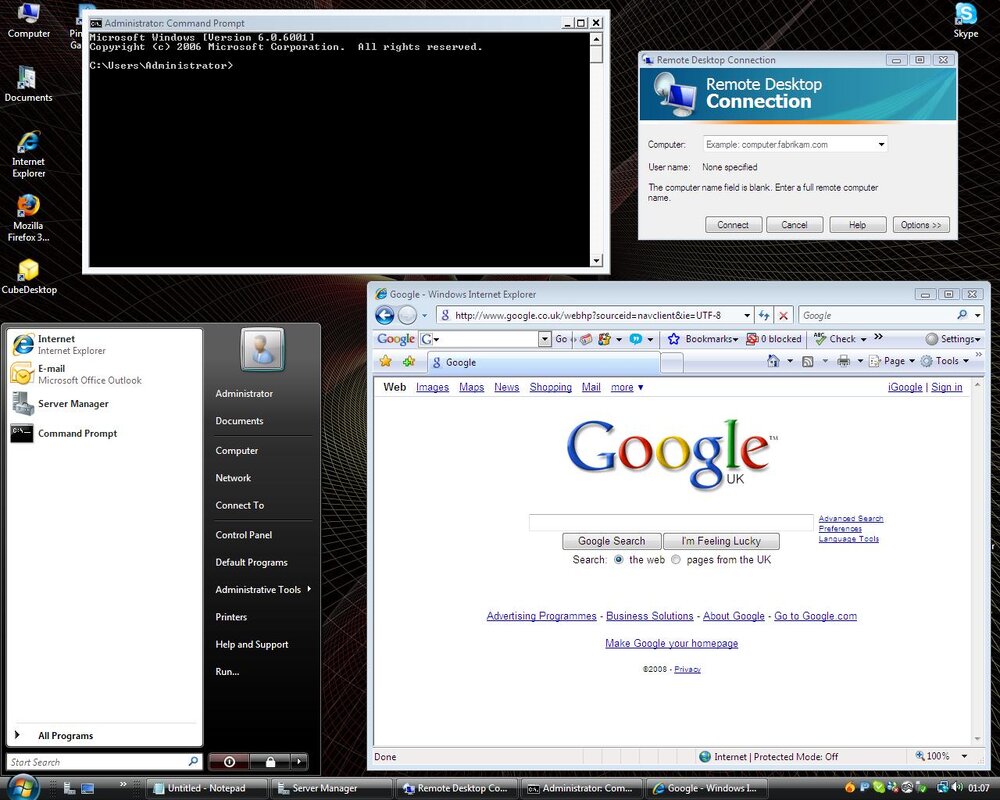Click the Start Search input field
The height and width of the screenshot is (800, 1000).
(x=98, y=762)
